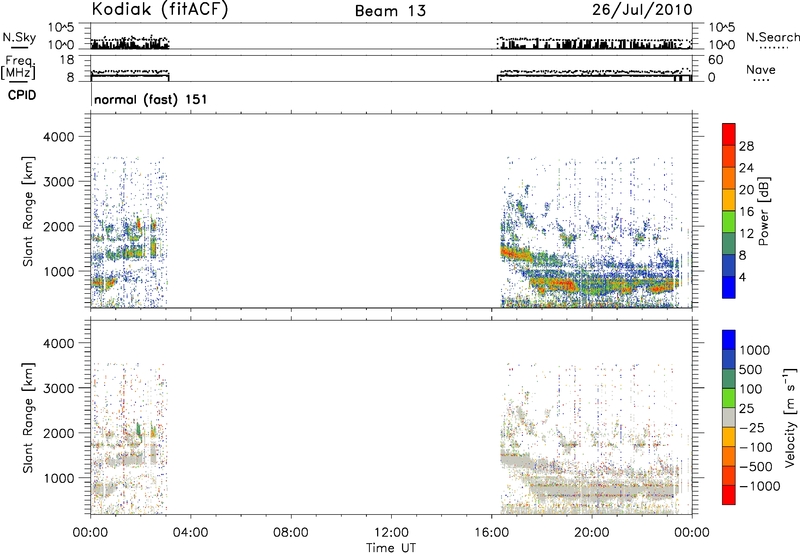The image size is (800, 554).
Task: Click the power panel 'Slant Range [km]' label
Action: 28,211
